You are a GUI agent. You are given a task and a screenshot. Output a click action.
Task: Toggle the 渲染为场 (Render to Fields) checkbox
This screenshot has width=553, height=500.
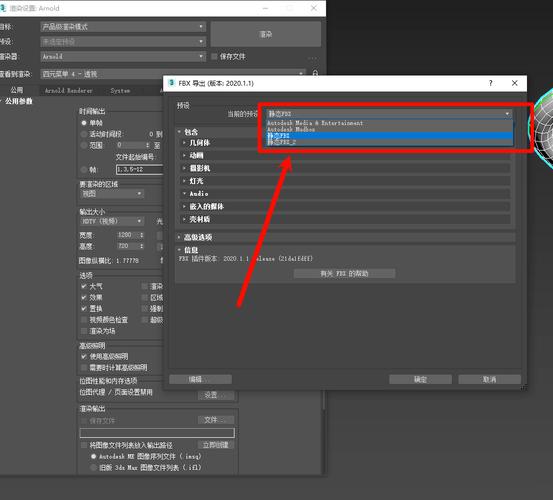point(84,331)
